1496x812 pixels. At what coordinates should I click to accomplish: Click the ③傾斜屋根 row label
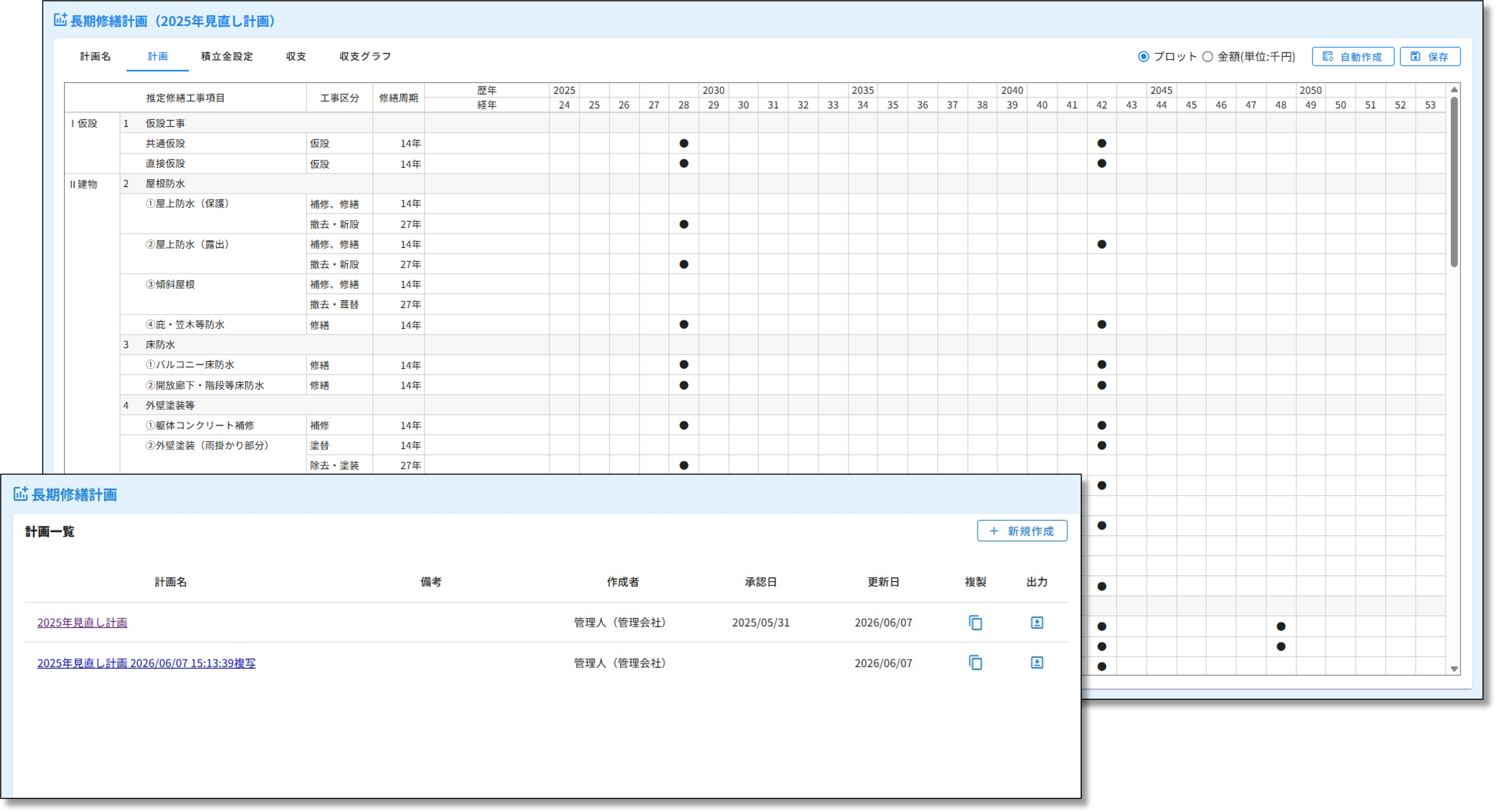tap(170, 285)
